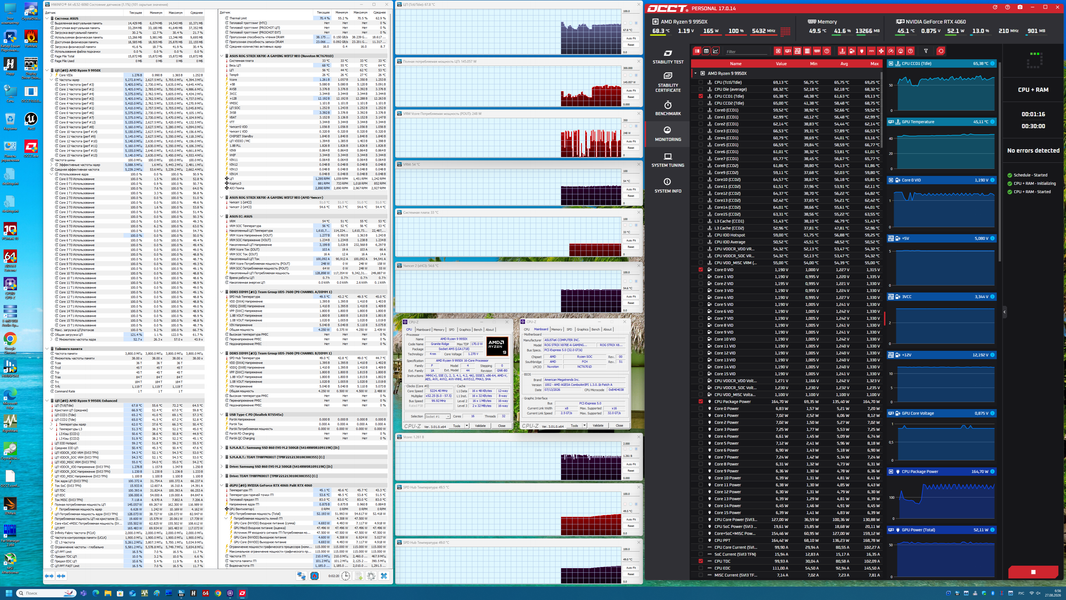Screen dimensions: 1066x600
Task: Expand the Core VIDs node in HWiNFO
Action: click(52, 75)
